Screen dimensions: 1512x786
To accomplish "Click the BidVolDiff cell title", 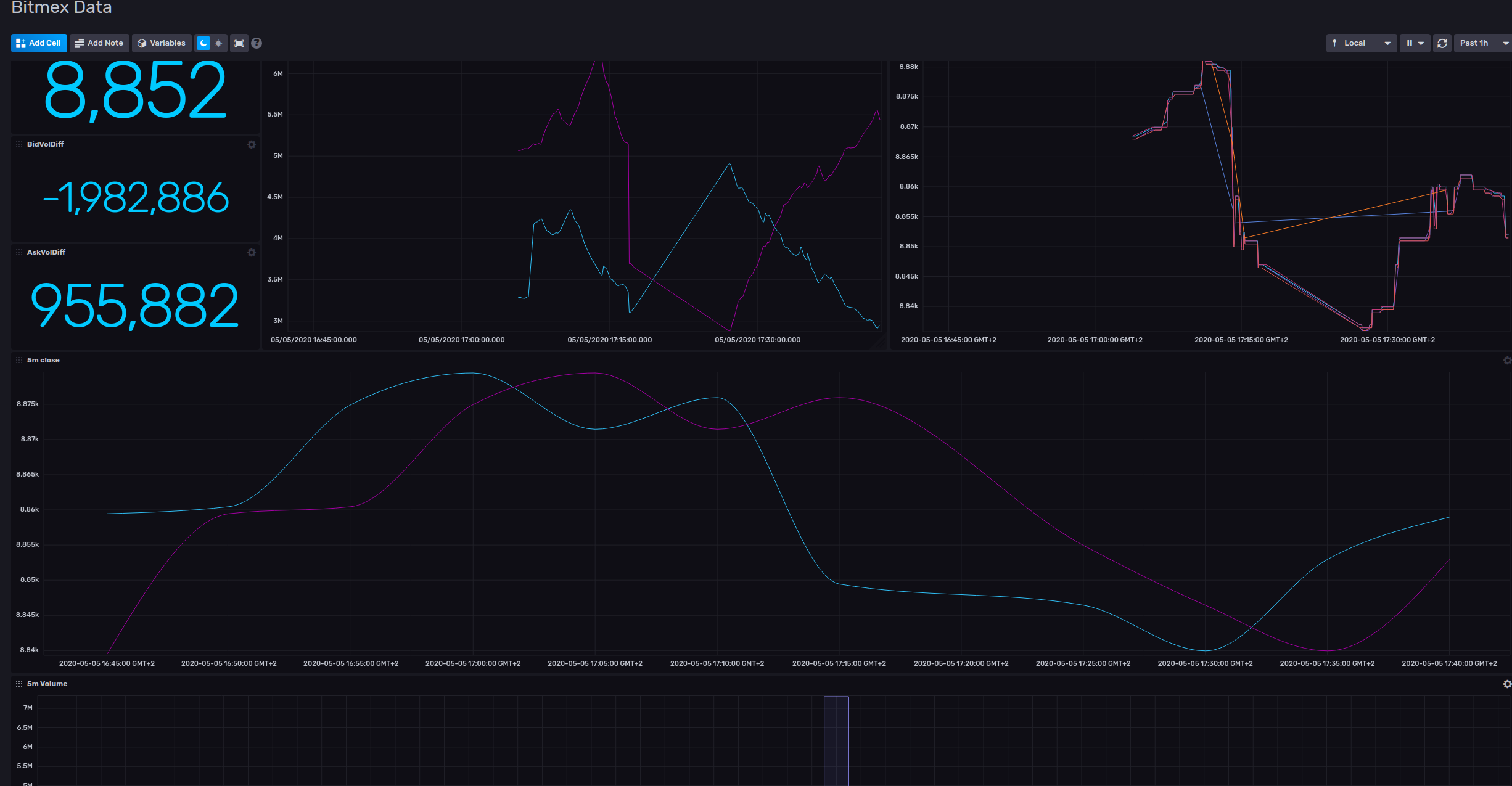I will pos(46,144).
